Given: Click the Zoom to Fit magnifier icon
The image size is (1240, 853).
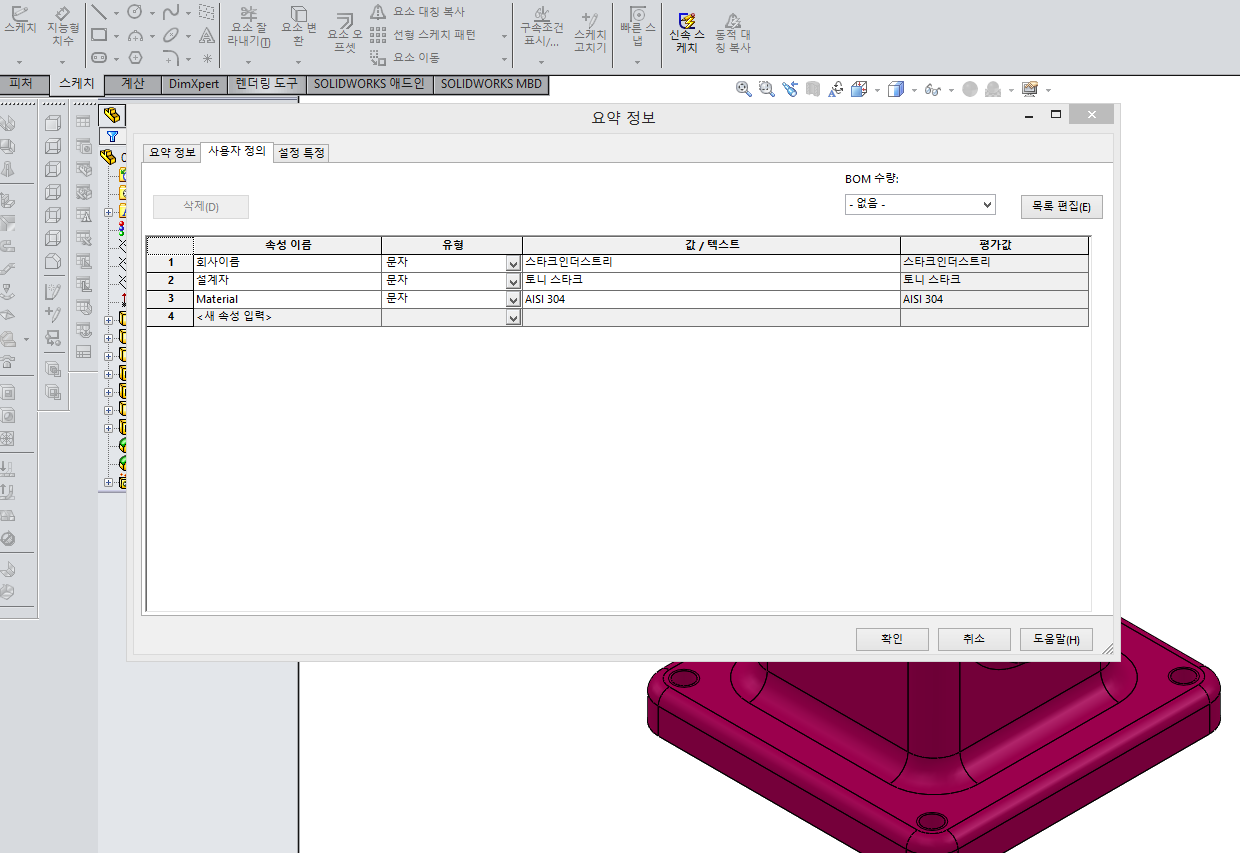Looking at the screenshot, I should [x=743, y=89].
